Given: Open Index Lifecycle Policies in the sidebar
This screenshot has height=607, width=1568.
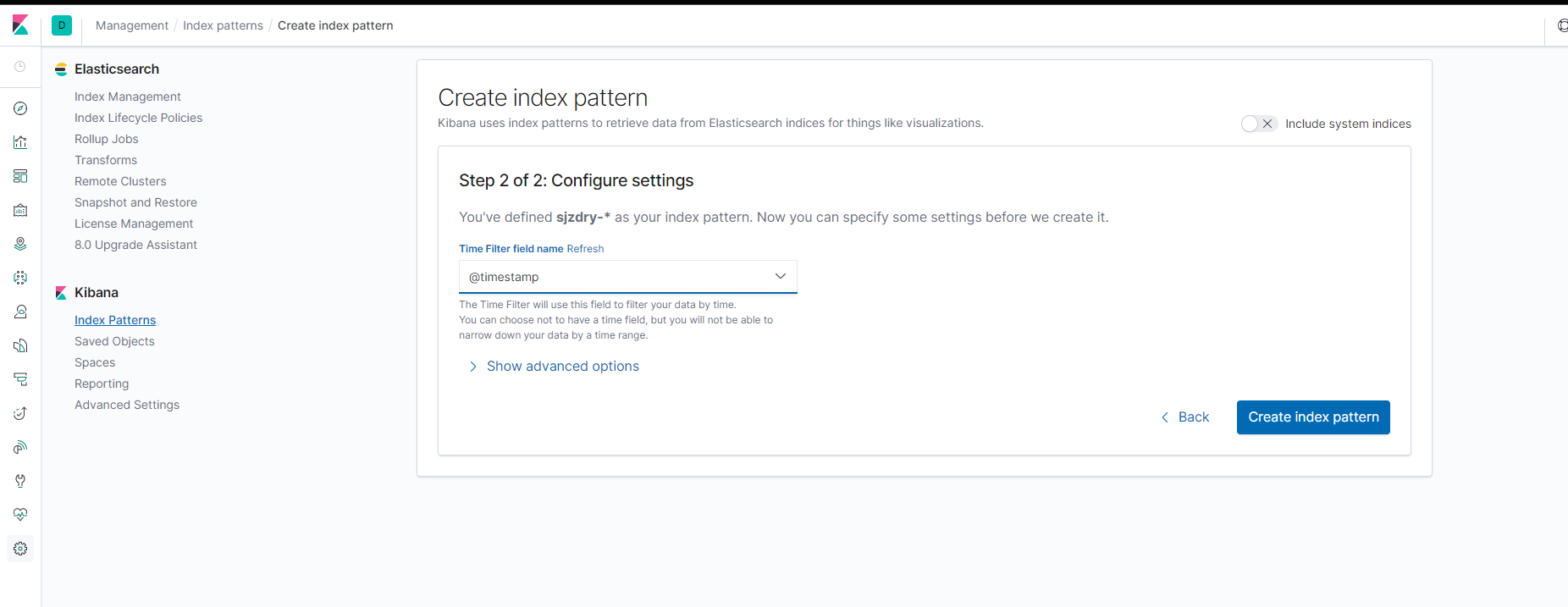Looking at the screenshot, I should pyautogui.click(x=138, y=118).
